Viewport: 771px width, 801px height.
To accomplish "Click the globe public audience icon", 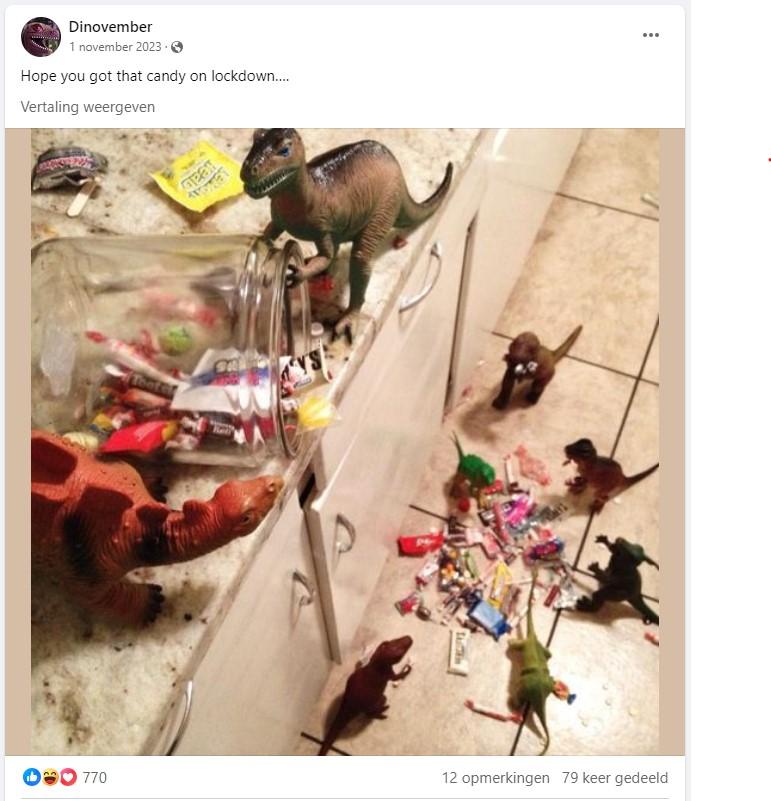I will coord(177,47).
